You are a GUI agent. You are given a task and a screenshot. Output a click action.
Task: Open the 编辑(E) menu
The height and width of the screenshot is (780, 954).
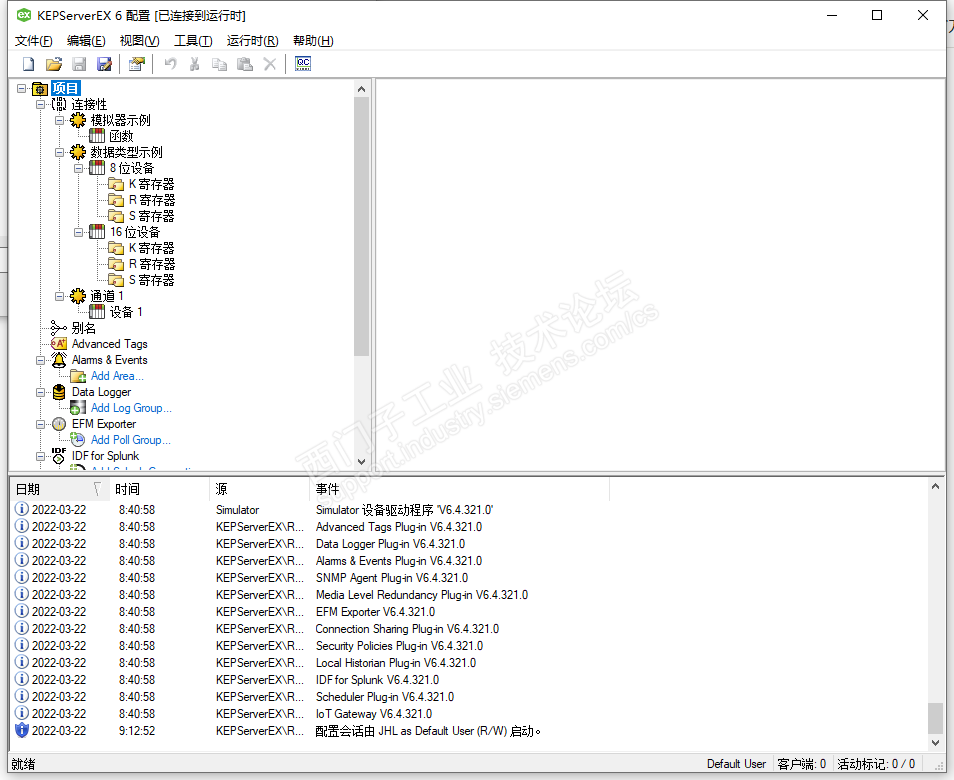point(86,41)
